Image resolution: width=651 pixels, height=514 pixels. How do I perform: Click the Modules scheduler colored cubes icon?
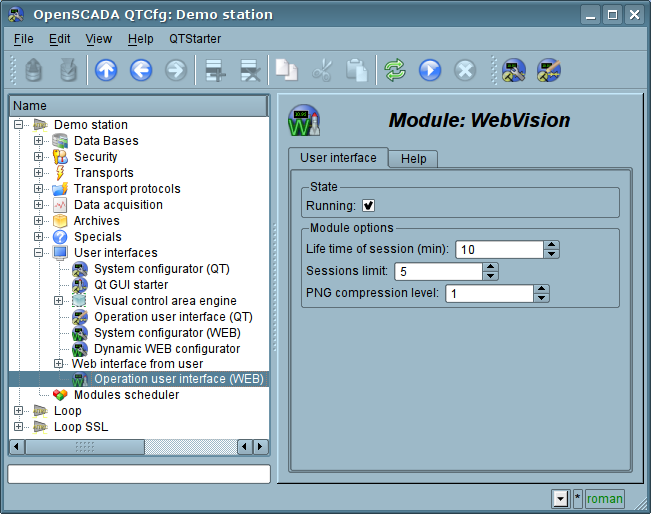tap(60, 395)
